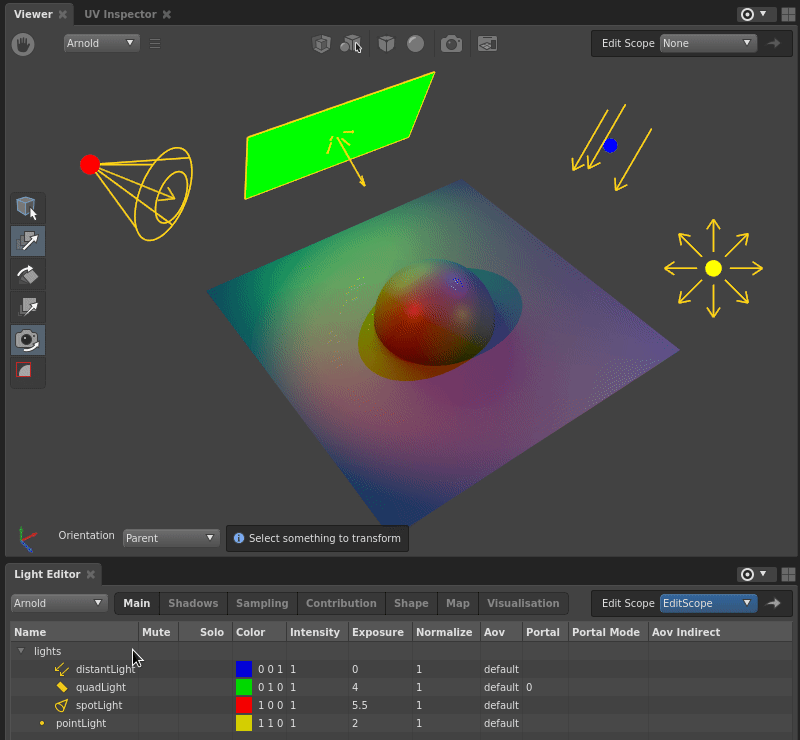
Task: Collapse the lights tree group
Action: coord(21,651)
